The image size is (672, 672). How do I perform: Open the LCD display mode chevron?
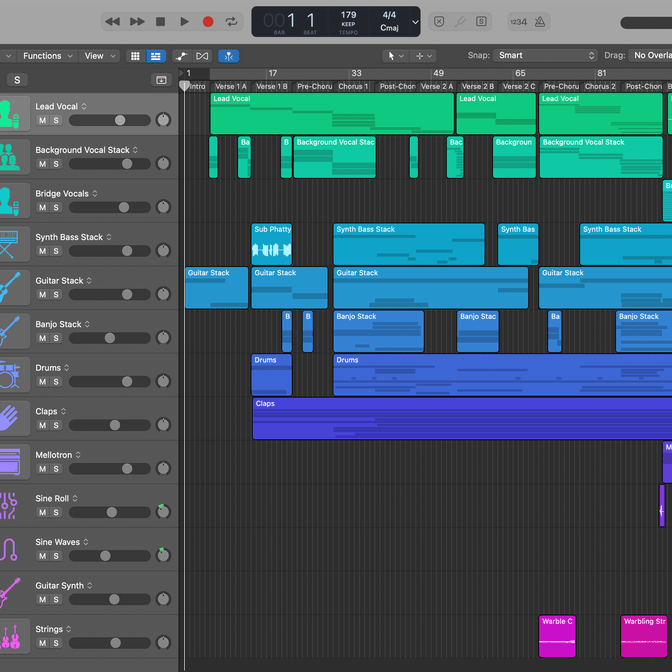coord(415,21)
